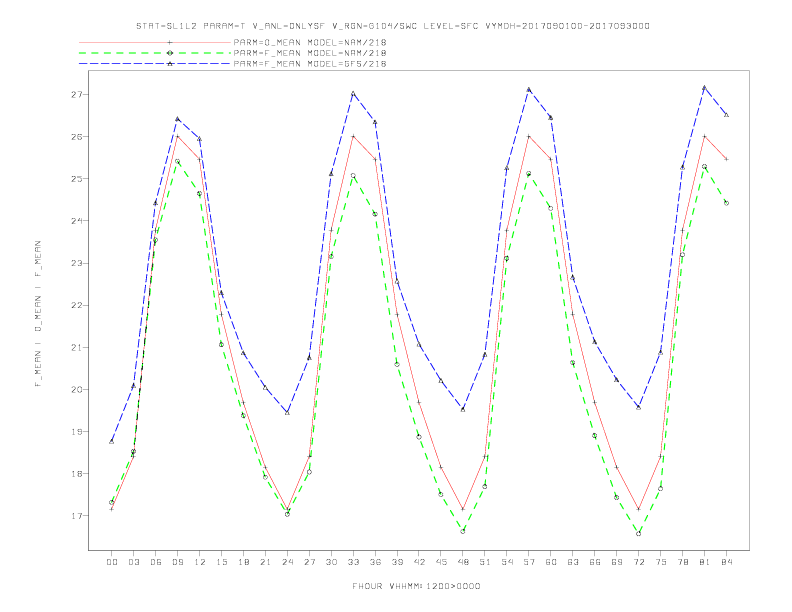Image resolution: width=792 pixels, height=612 pixels.
Task: Click the green NAM circle marker at hour 48
Action: coord(463,531)
